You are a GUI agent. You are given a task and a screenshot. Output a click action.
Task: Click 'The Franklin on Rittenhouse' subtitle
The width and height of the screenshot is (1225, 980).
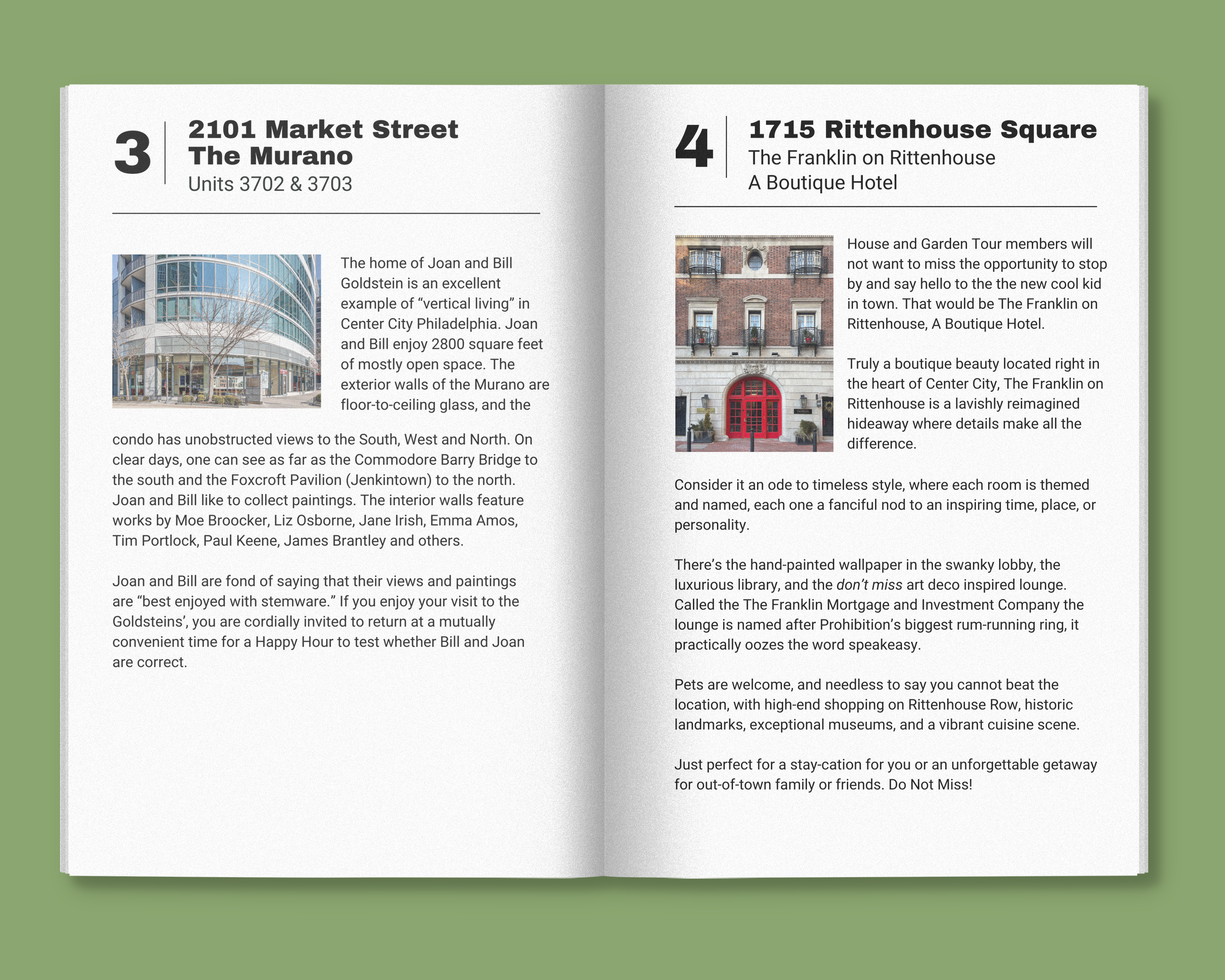tap(871, 157)
